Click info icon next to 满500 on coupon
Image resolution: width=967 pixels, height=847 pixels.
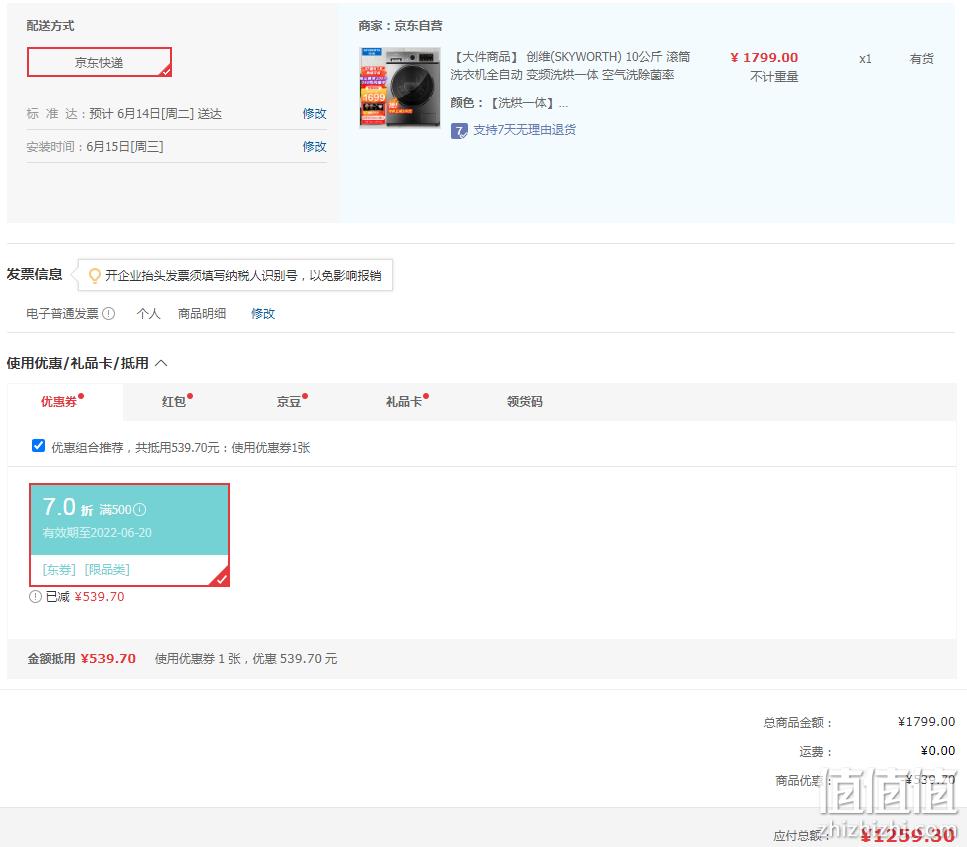click(140, 510)
